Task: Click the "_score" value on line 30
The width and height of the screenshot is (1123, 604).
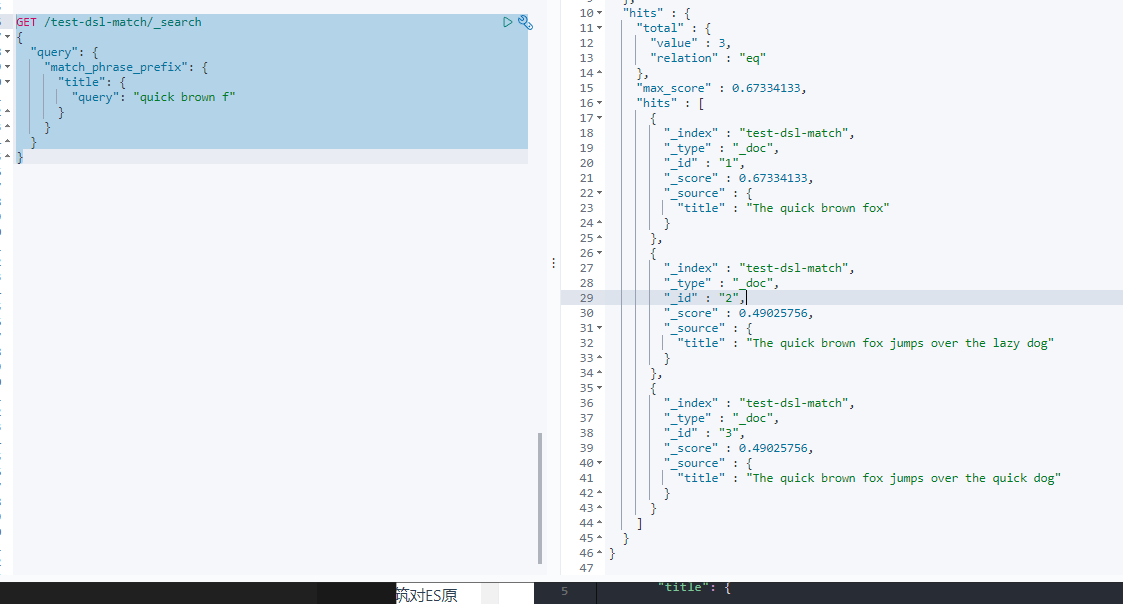Action: [x=773, y=313]
